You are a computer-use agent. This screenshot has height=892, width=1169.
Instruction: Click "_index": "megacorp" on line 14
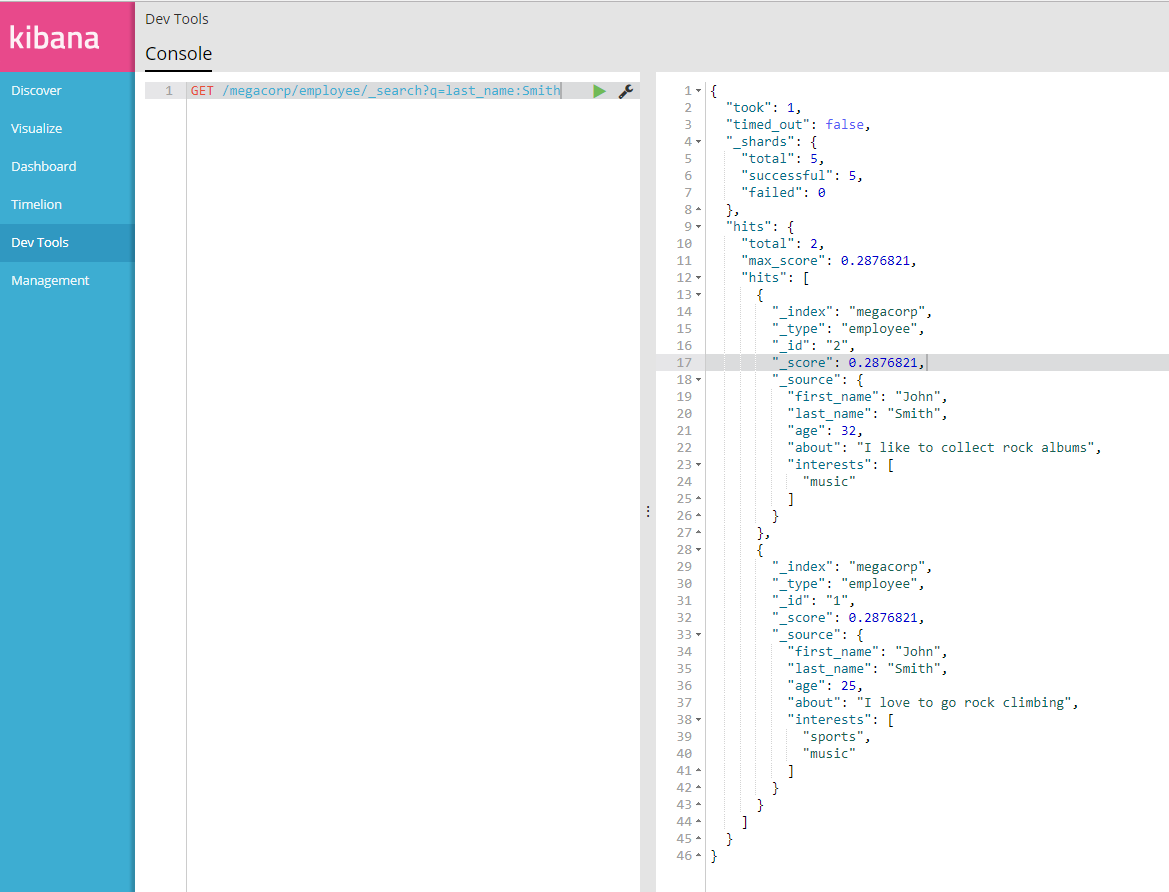851,312
